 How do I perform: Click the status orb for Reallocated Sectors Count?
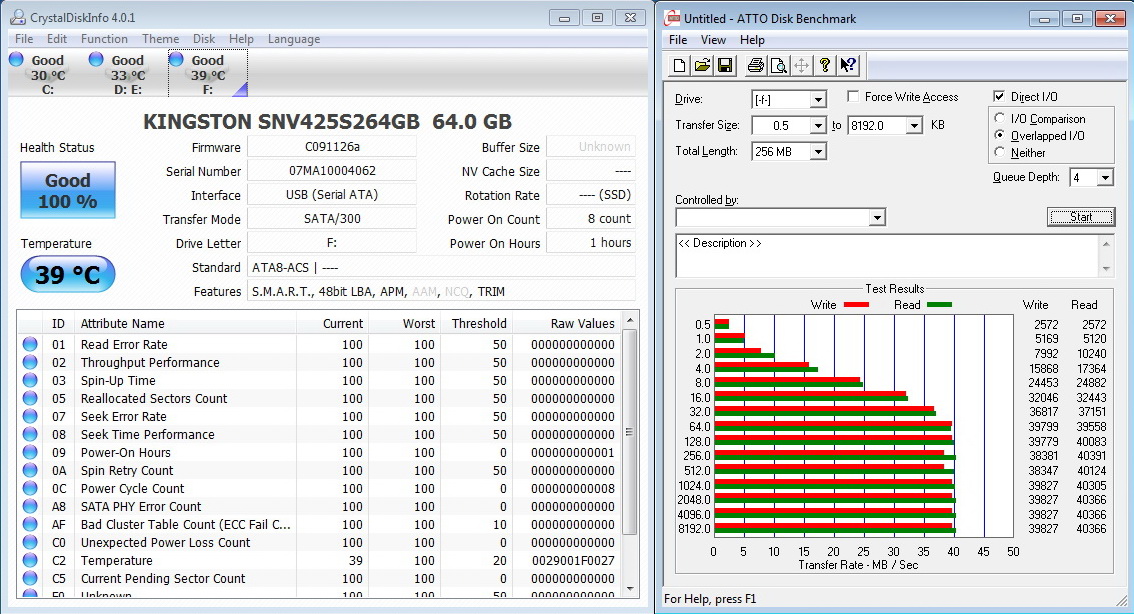(x=30, y=398)
